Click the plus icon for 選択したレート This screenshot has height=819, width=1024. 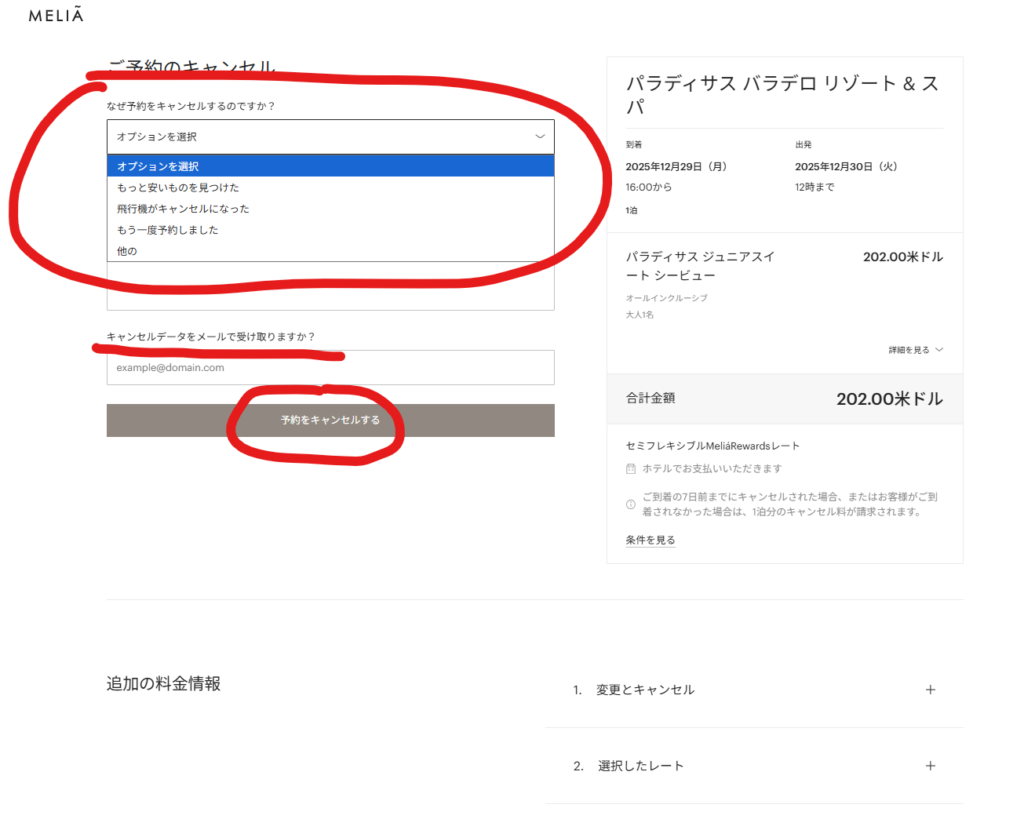pos(930,766)
